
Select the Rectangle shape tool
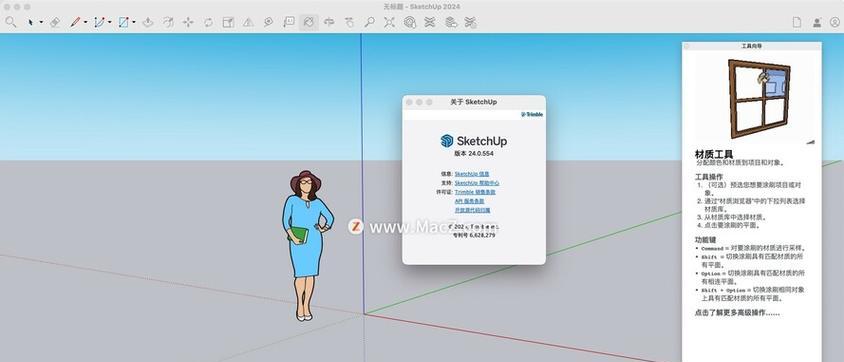coord(124,22)
